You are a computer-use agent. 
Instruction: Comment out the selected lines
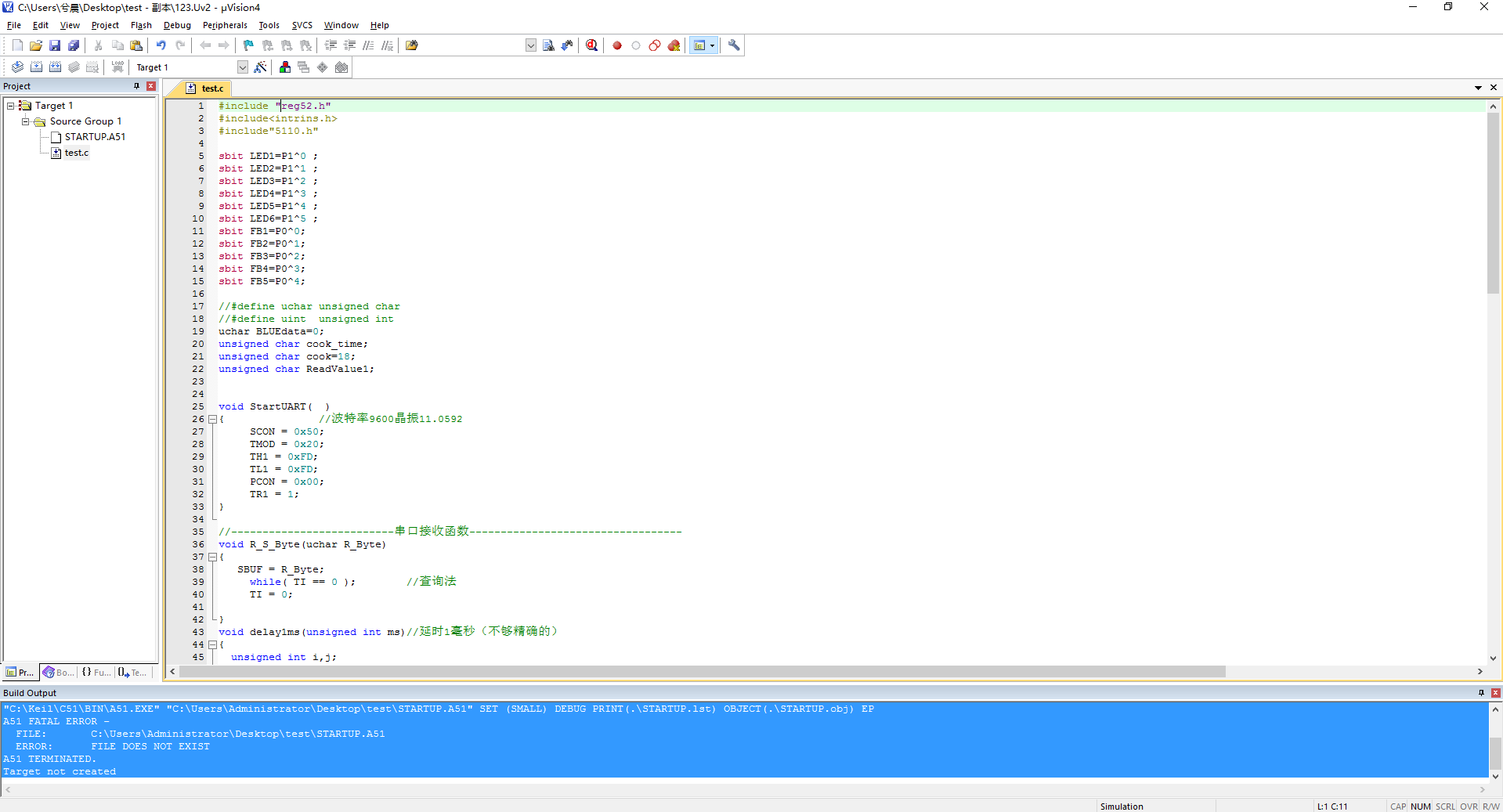[368, 45]
